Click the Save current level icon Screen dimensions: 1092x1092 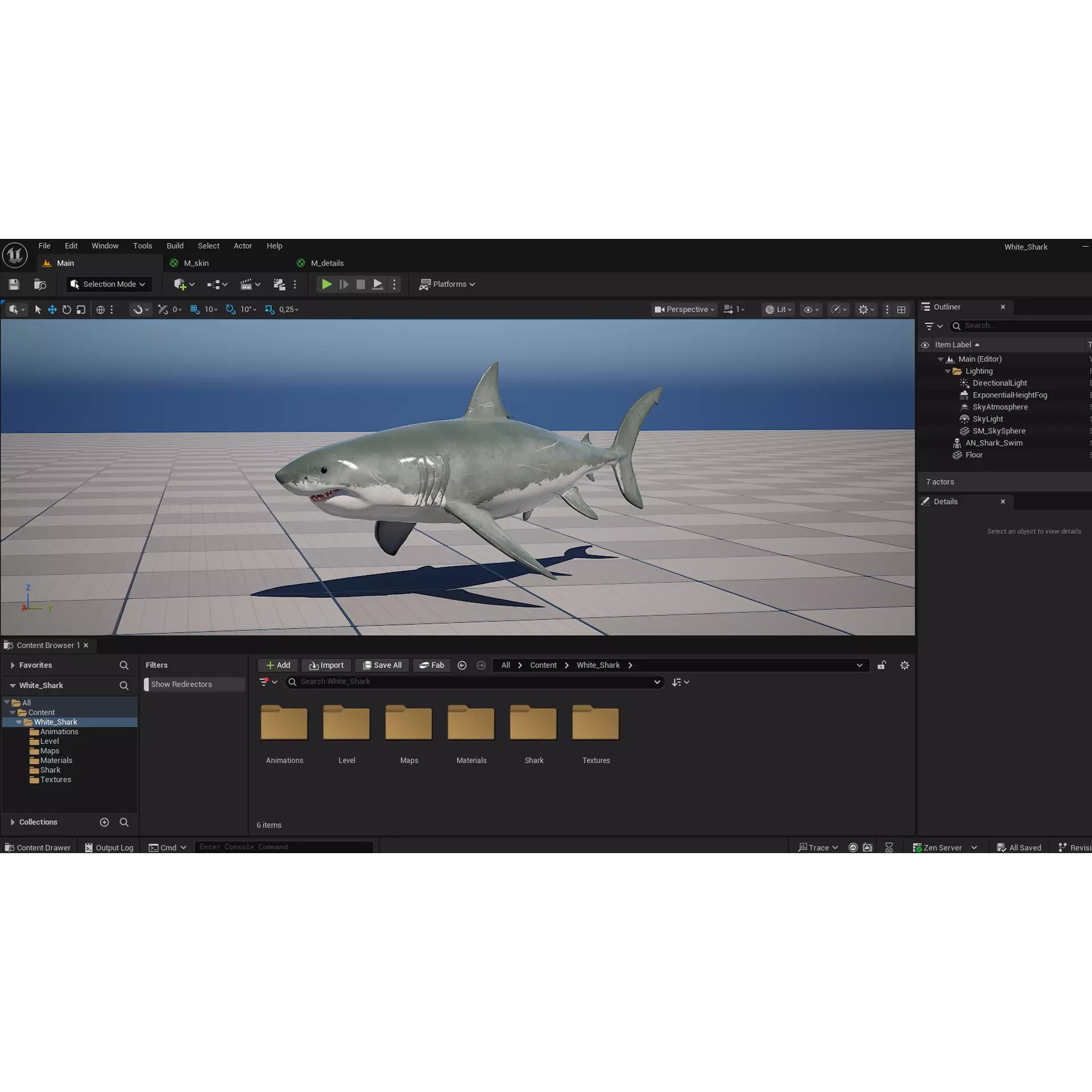click(x=13, y=284)
